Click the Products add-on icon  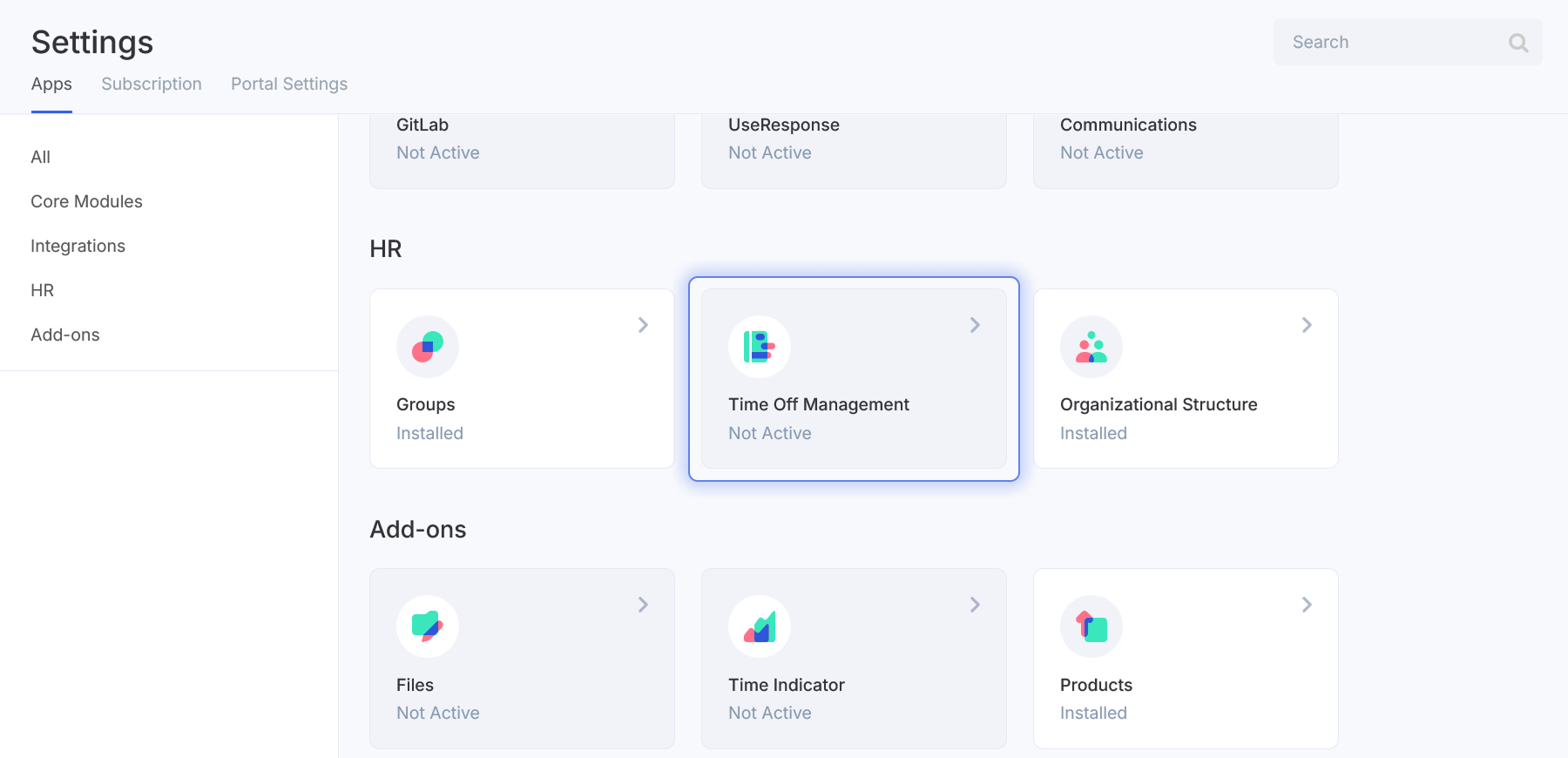(1091, 626)
